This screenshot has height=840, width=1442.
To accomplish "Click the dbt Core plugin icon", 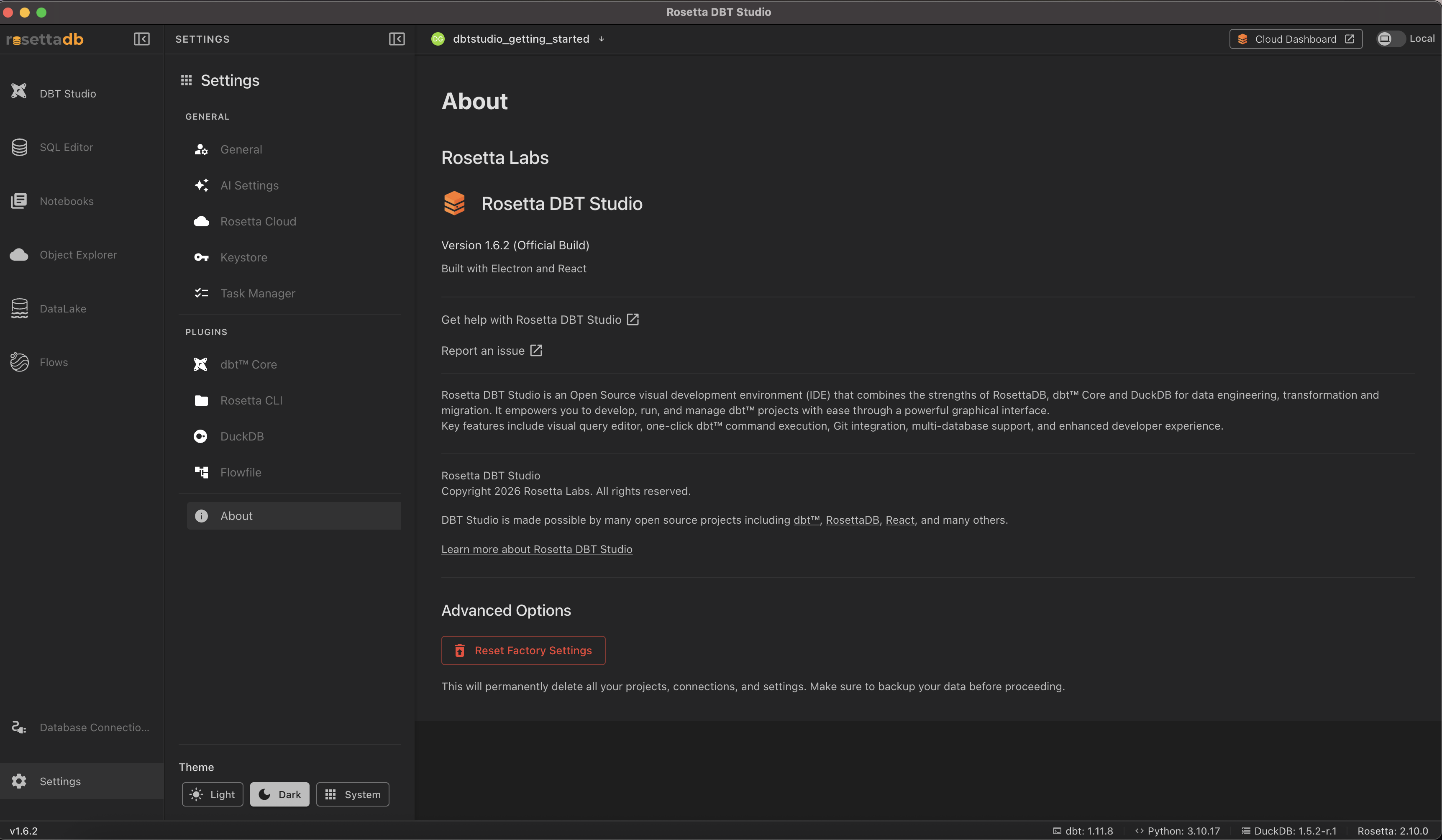I will pos(200,364).
